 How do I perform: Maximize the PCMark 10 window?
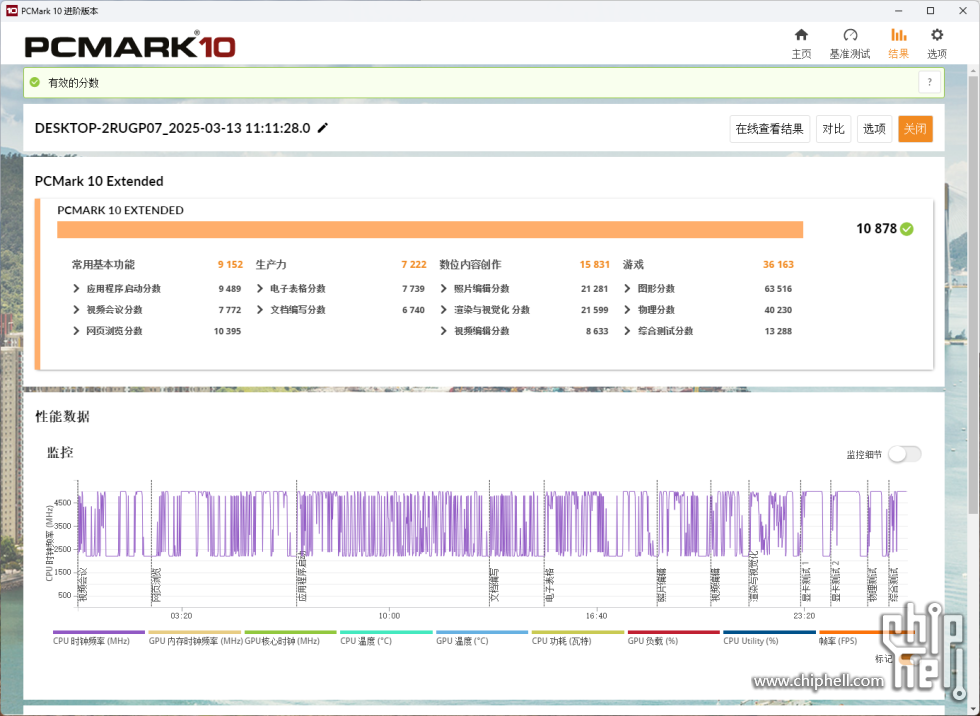coord(930,11)
